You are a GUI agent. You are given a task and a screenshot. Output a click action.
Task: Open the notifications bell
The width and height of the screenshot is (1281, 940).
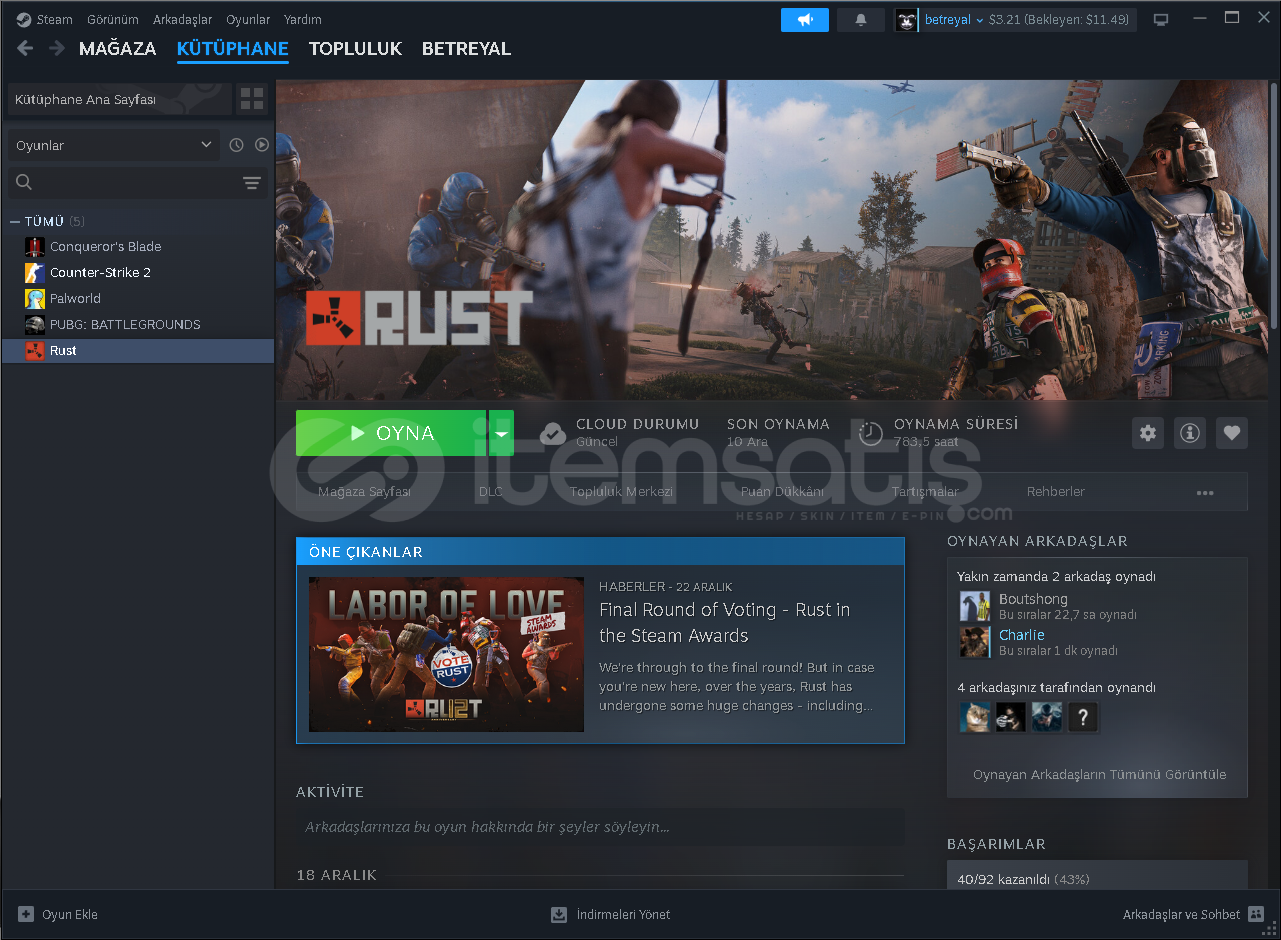861,20
